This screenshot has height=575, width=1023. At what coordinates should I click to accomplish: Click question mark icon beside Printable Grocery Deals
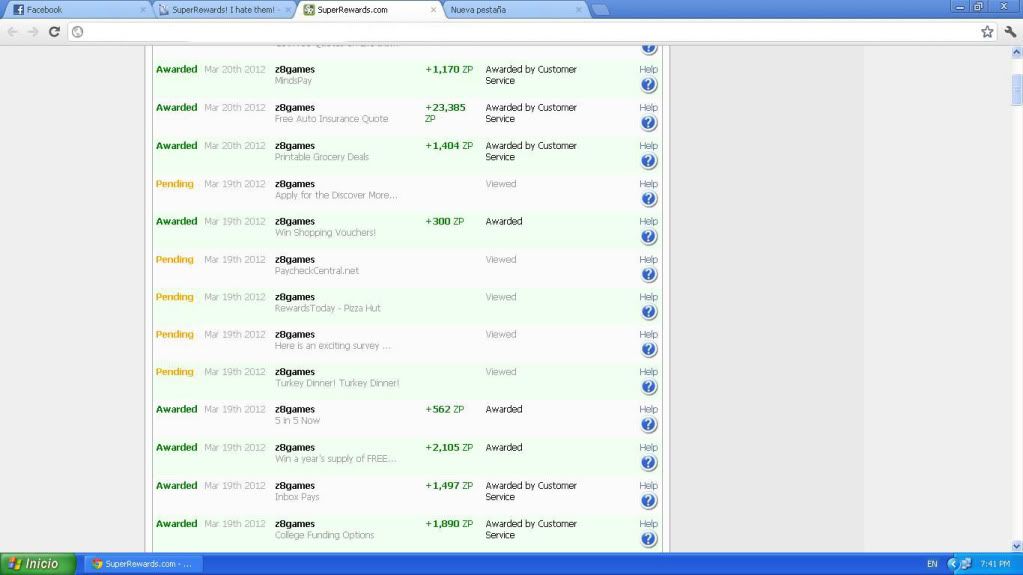click(x=648, y=161)
